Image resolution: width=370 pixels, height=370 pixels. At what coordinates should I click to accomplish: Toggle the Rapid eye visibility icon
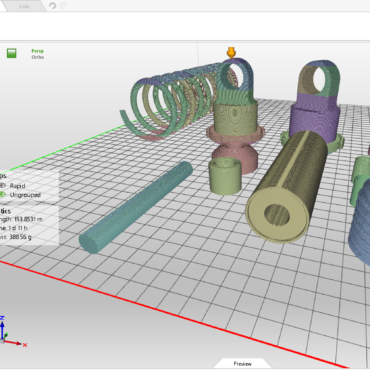tap(3, 185)
